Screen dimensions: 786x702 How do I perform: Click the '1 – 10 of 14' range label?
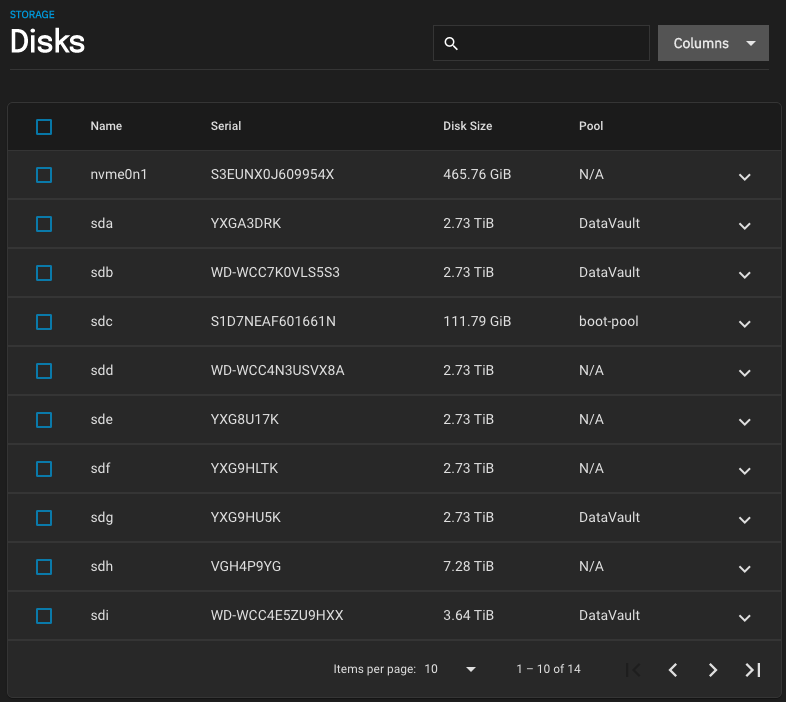(548, 669)
